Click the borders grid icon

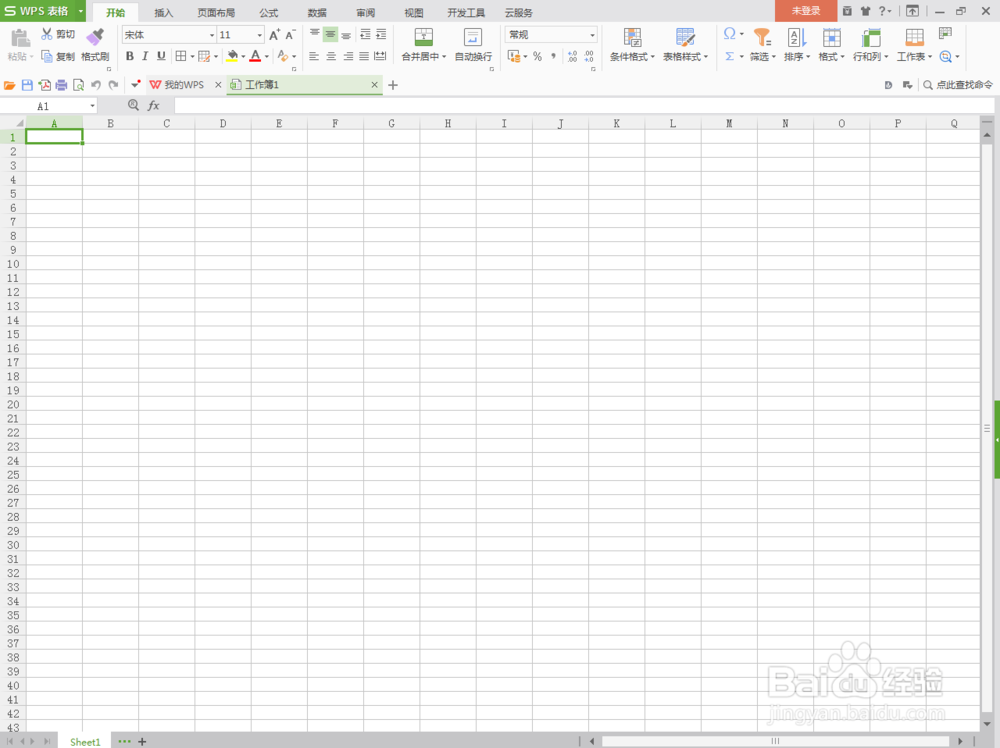tap(181, 56)
